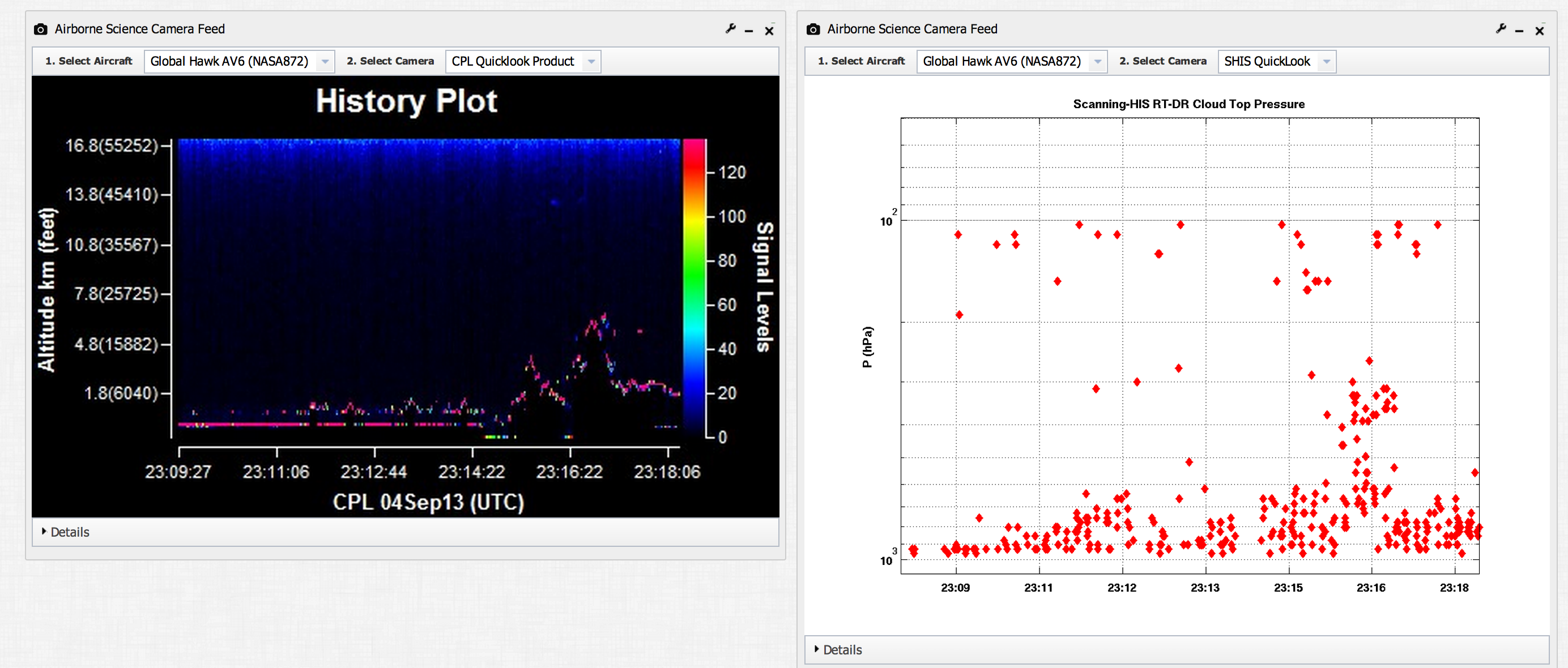
Task: Close the left Camera Feed panel
Action: coord(769,31)
